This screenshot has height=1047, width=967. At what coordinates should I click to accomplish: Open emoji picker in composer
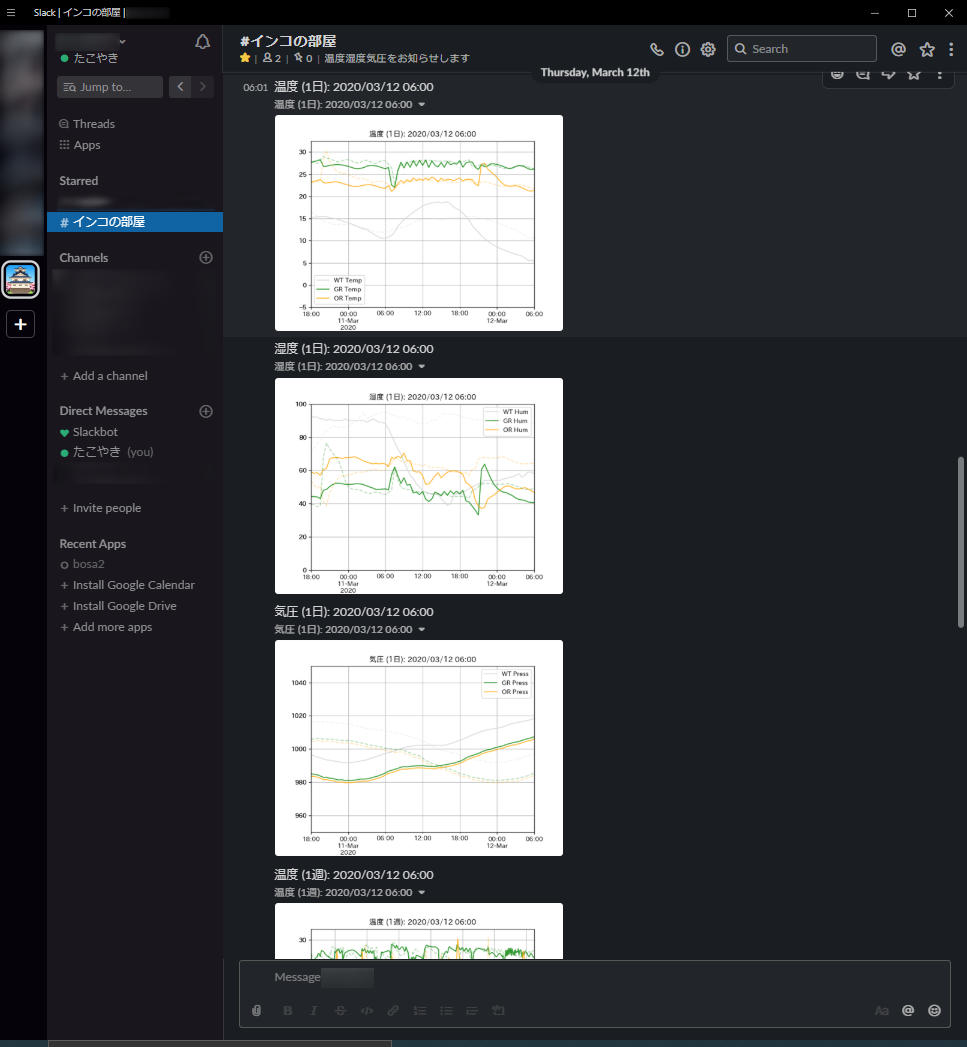[934, 1010]
